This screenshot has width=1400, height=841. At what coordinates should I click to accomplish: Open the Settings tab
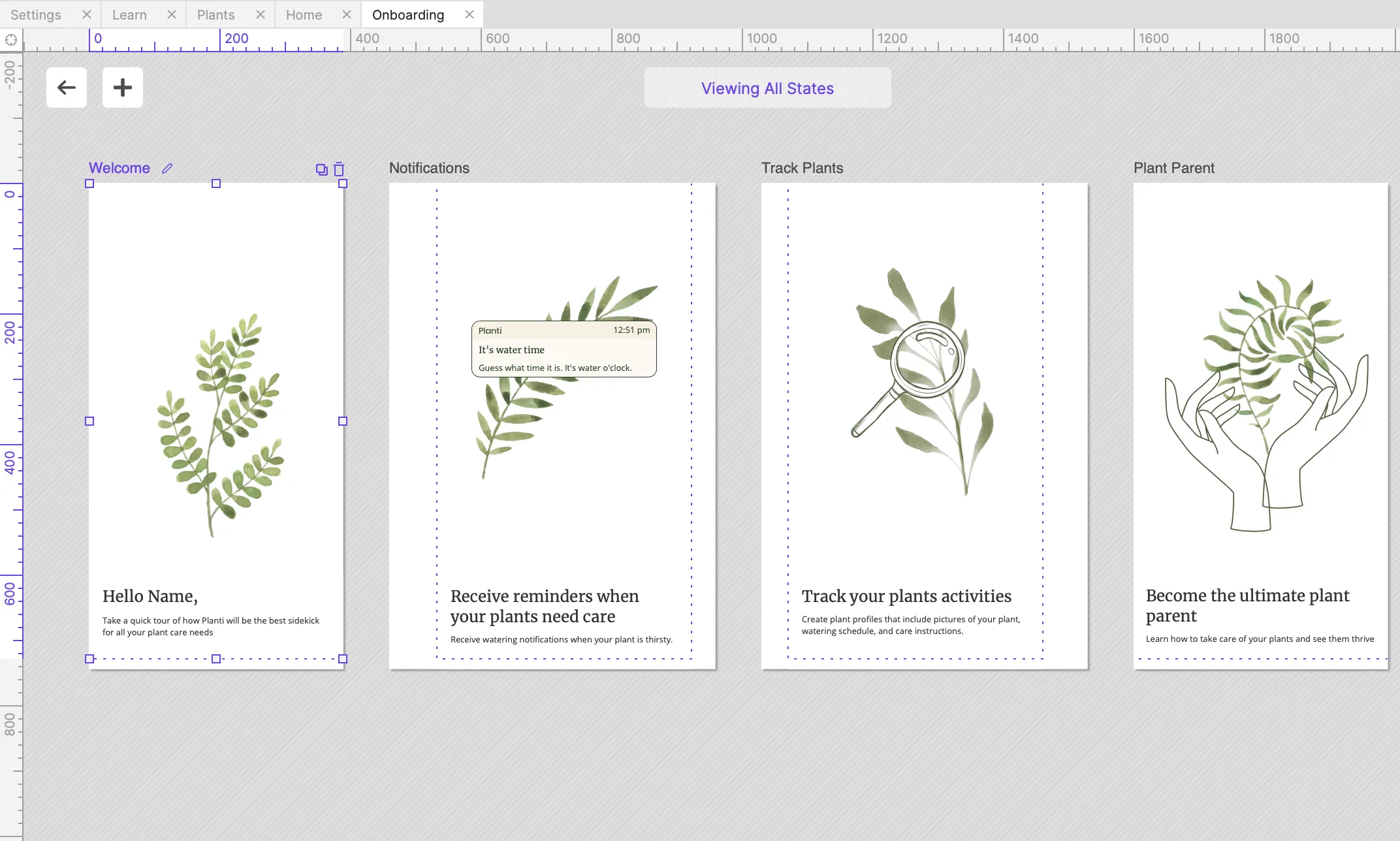(36, 14)
